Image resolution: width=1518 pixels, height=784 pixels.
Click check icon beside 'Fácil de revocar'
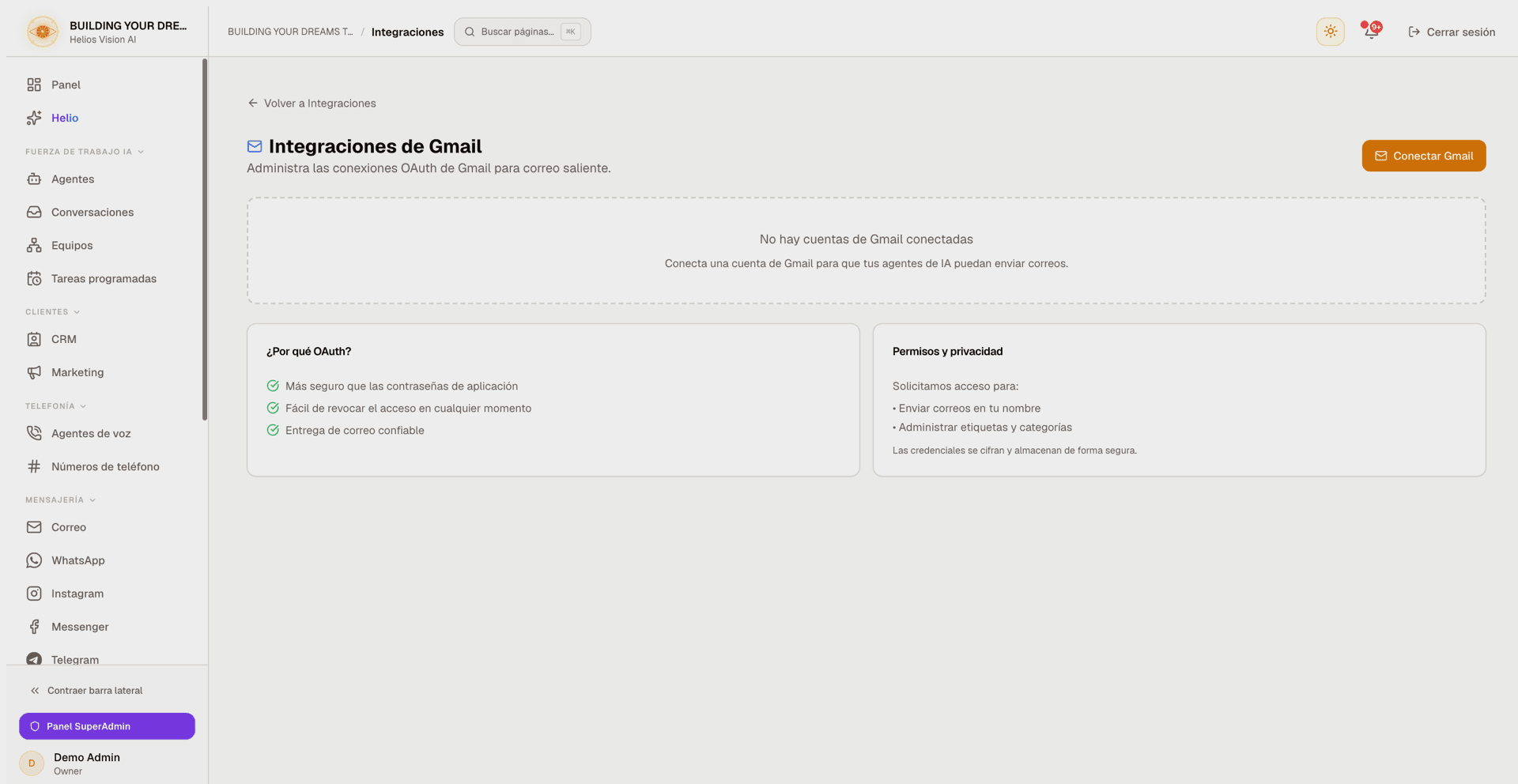(273, 409)
